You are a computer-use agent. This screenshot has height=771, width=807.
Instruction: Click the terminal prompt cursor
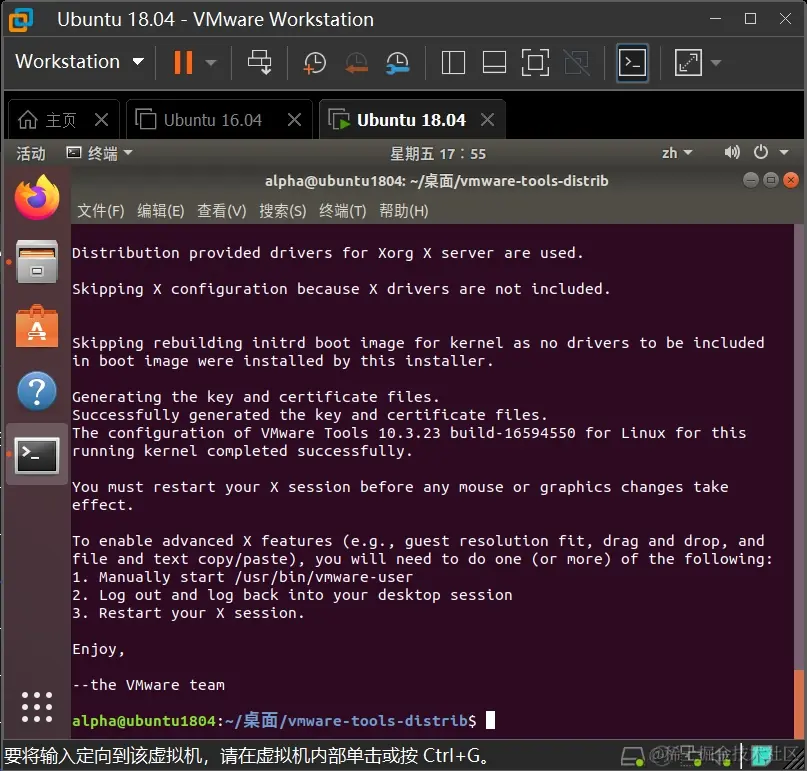(x=490, y=720)
